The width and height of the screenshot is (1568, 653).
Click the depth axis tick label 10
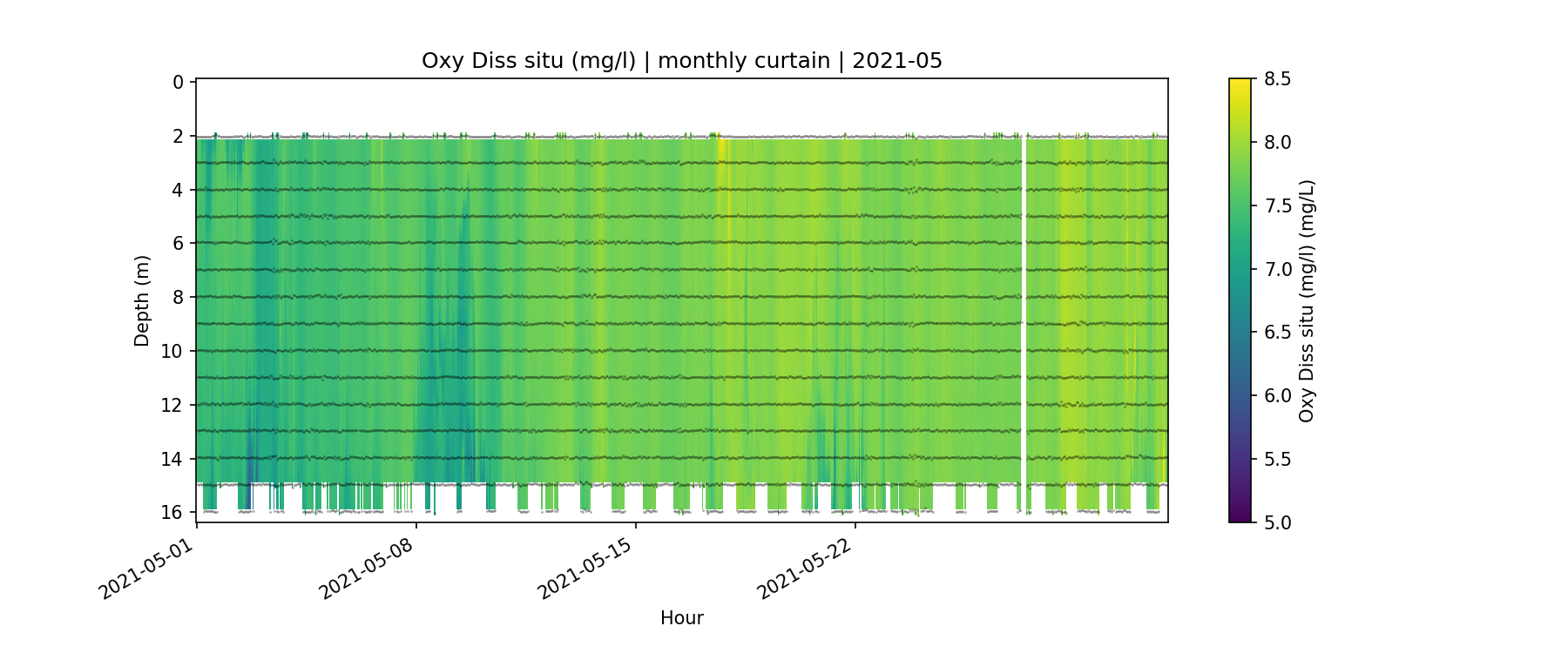pos(172,351)
